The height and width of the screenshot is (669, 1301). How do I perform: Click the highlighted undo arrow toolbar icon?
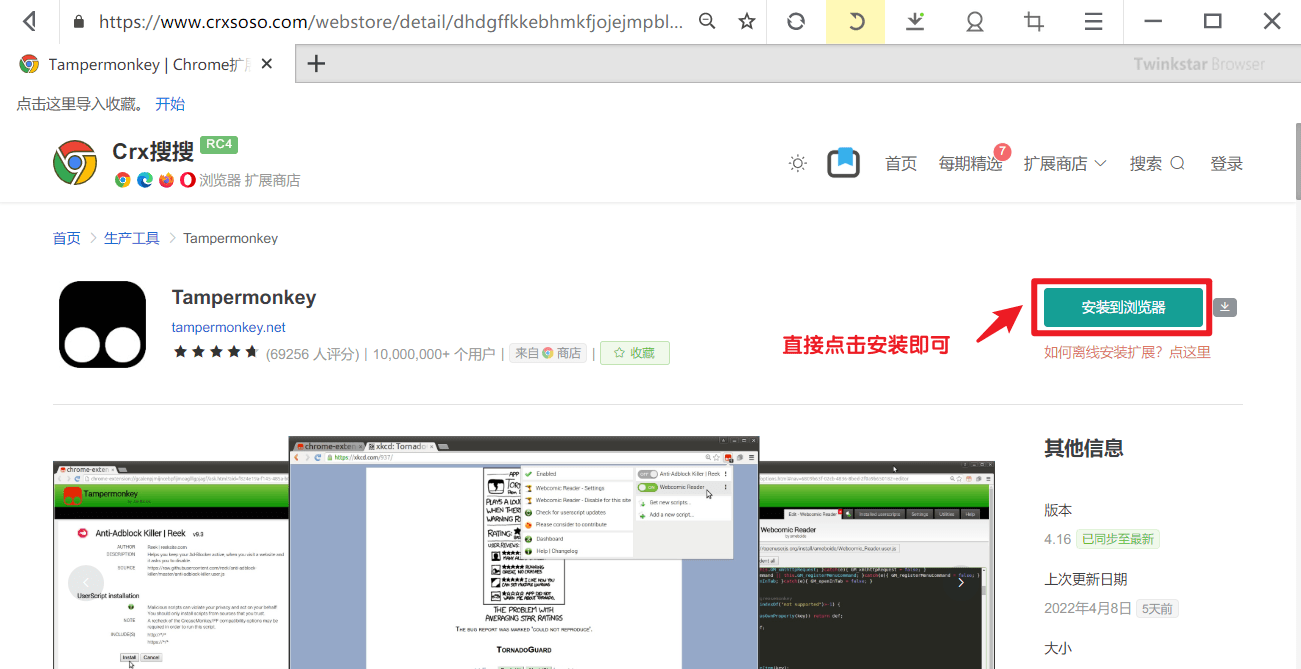pyautogui.click(x=856, y=21)
